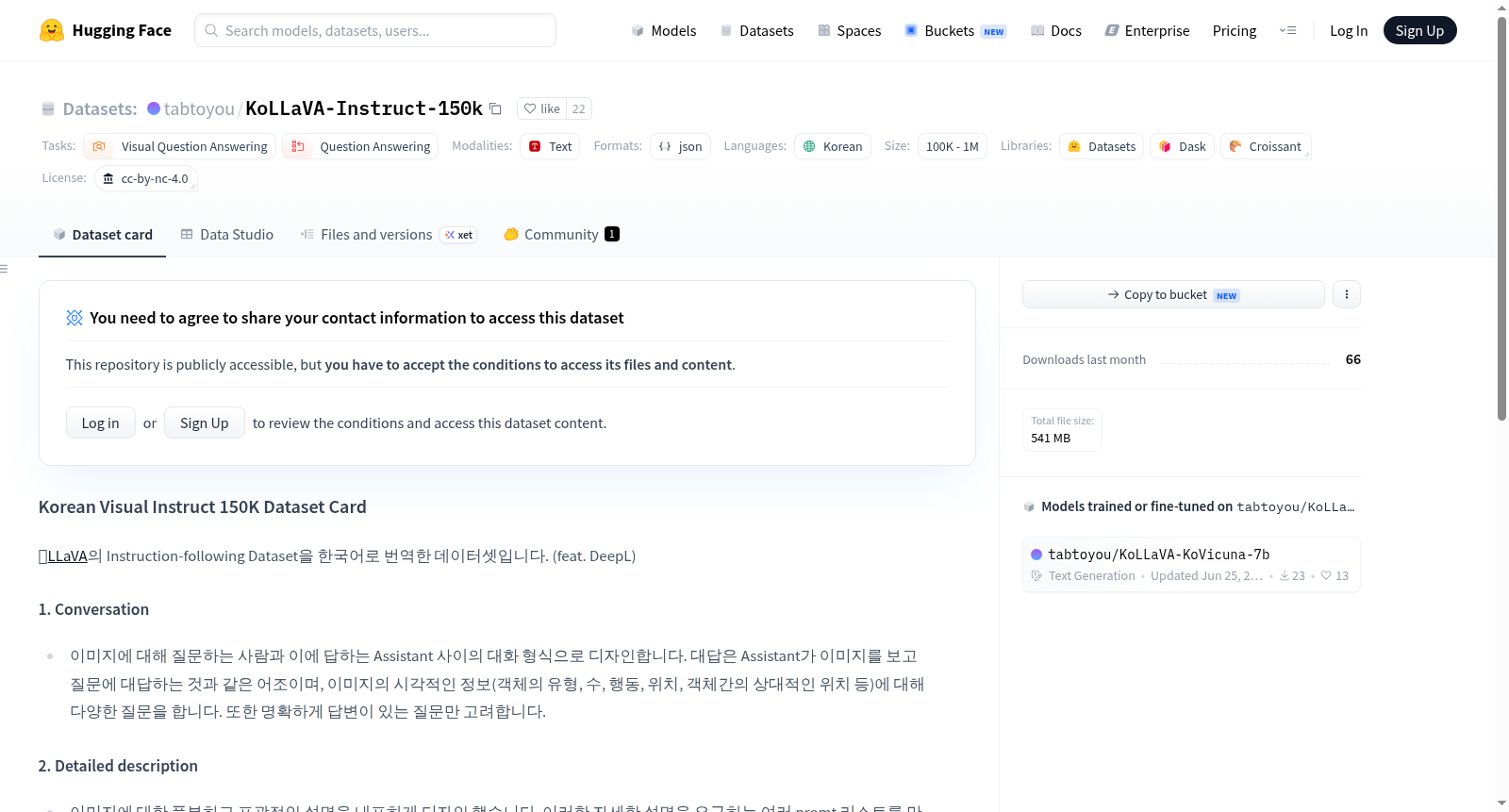Click the tabtoyou avatar circle
This screenshot has height=812, width=1509.
click(154, 108)
